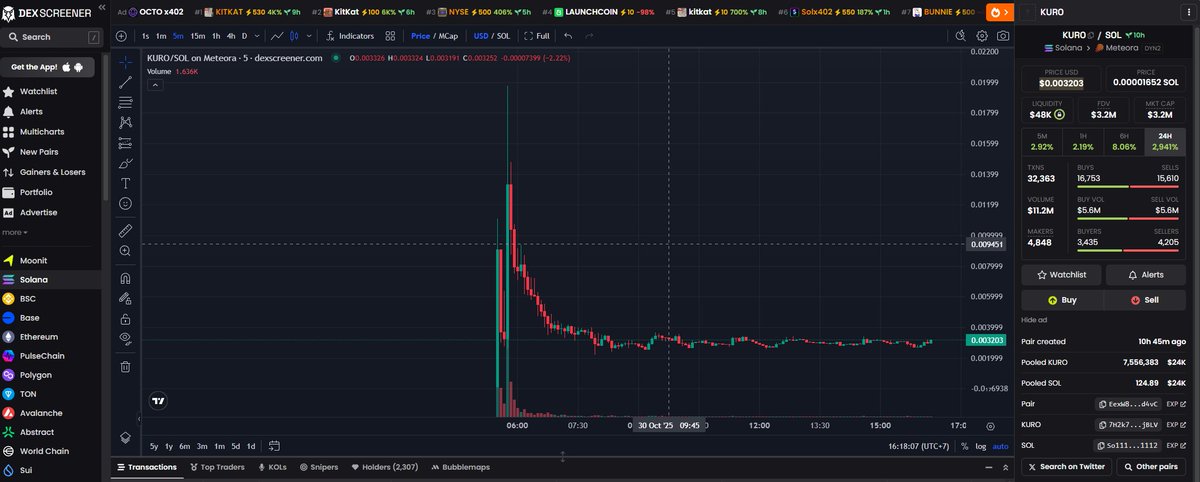Click the Hide ad link
1200x482 pixels.
[1034, 320]
